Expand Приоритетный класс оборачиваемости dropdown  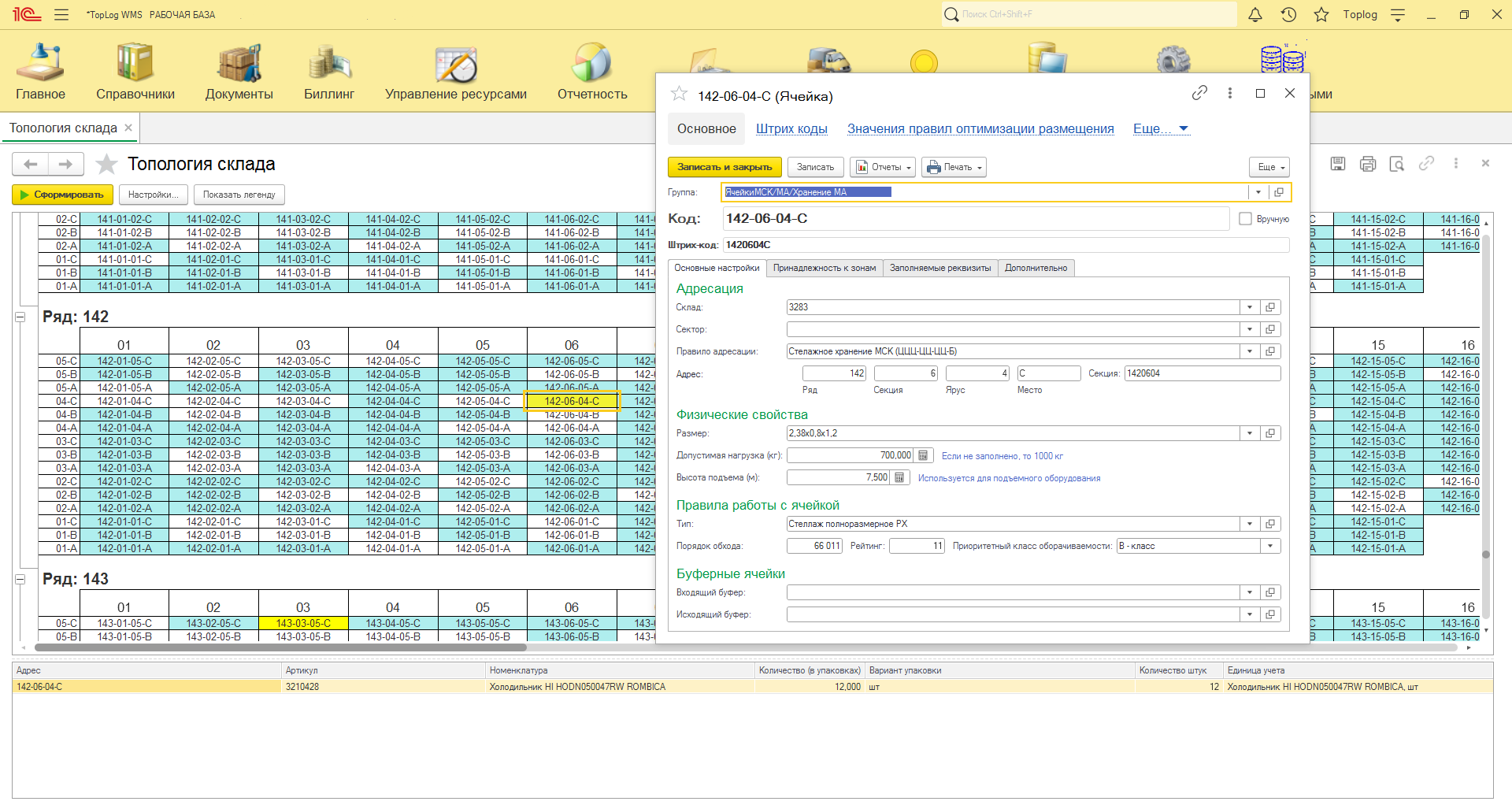[x=1270, y=546]
